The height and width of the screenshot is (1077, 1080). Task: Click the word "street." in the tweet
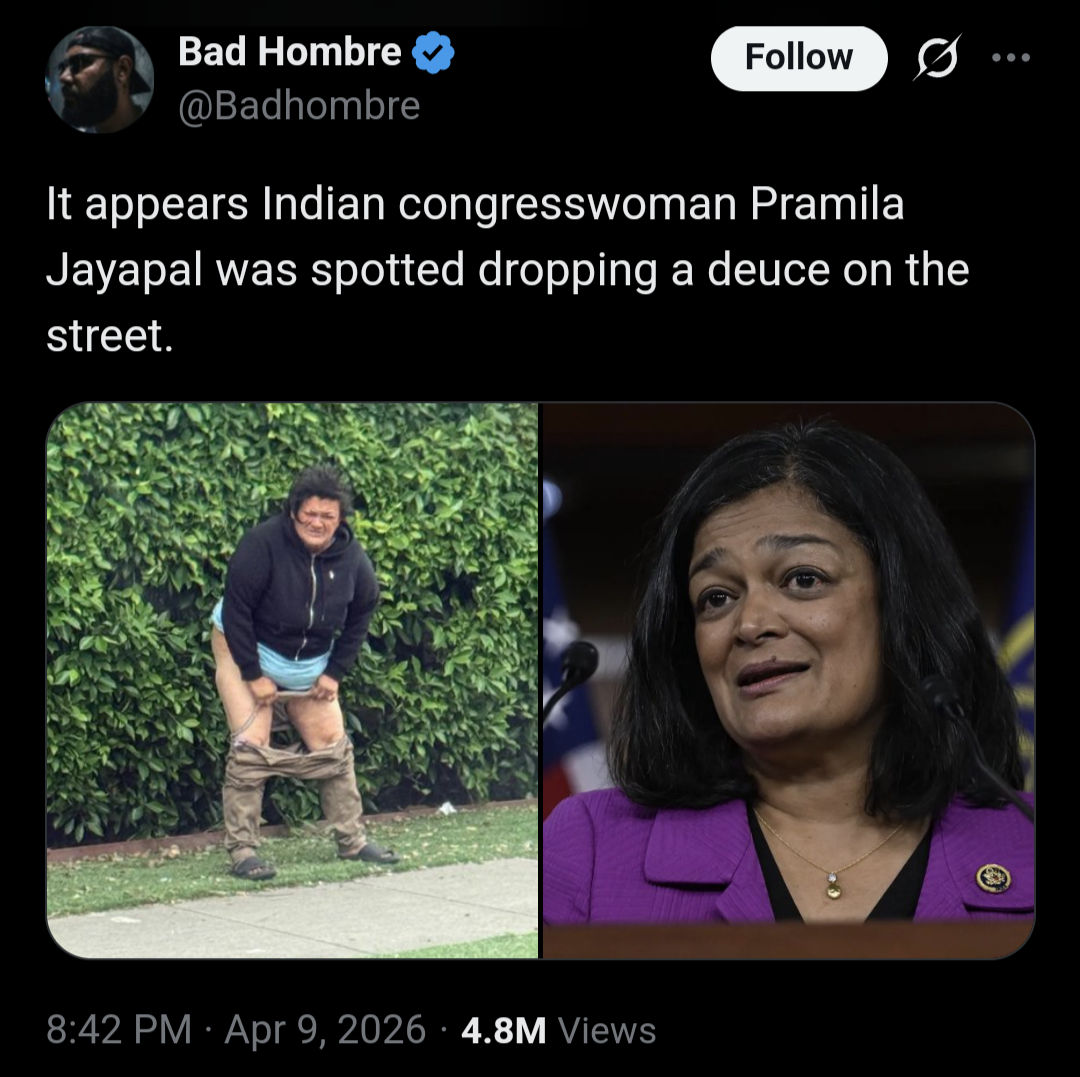coord(110,335)
